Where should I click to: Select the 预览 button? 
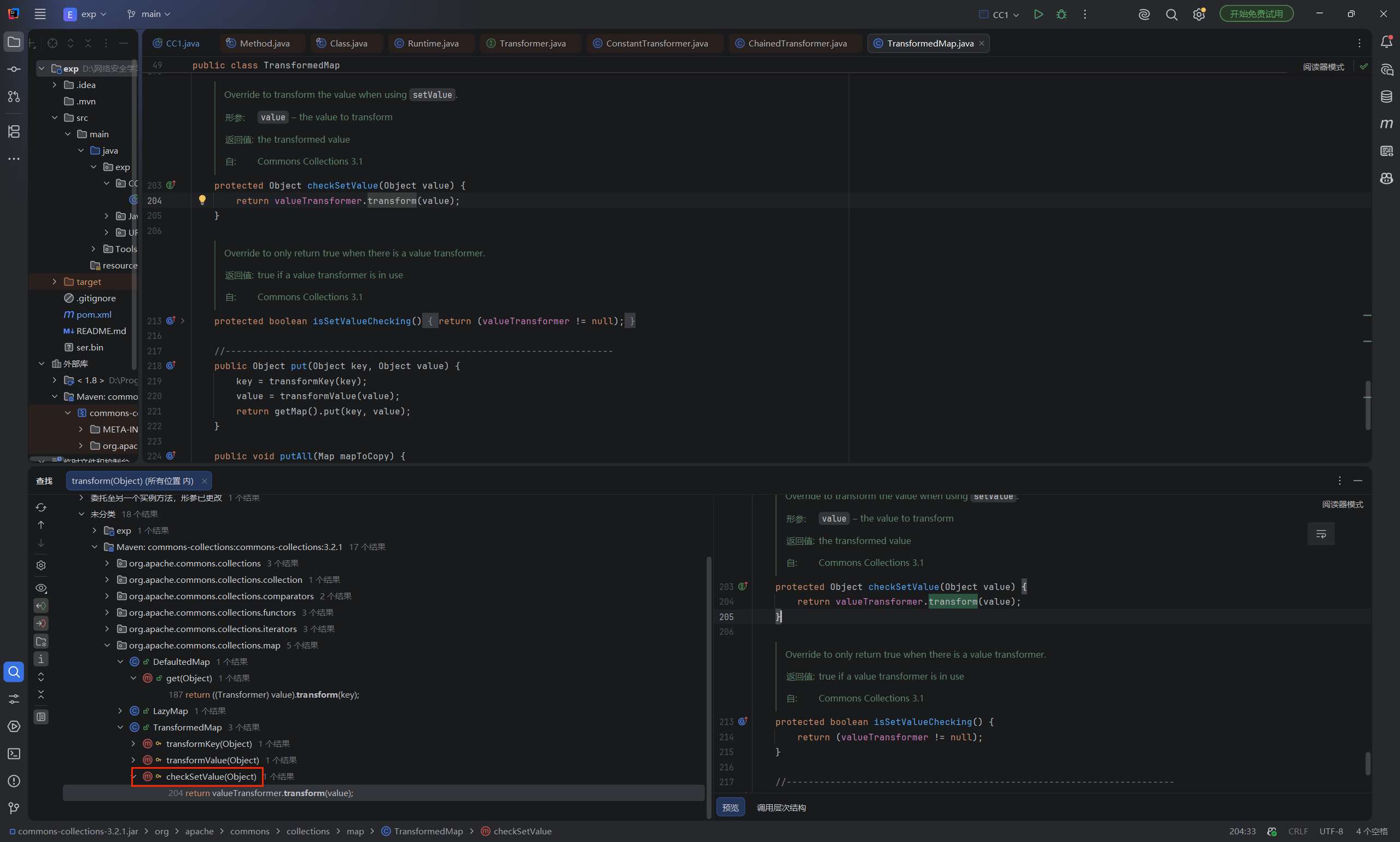(x=731, y=808)
